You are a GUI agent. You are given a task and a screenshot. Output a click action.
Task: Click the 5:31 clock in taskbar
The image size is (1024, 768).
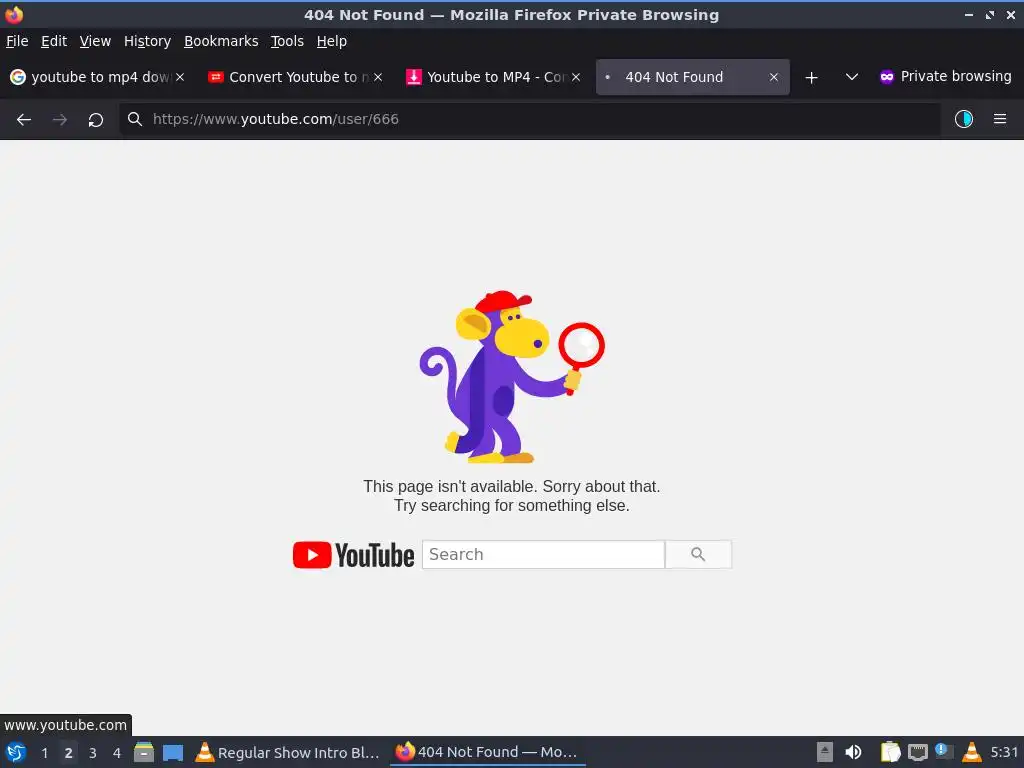(1004, 752)
